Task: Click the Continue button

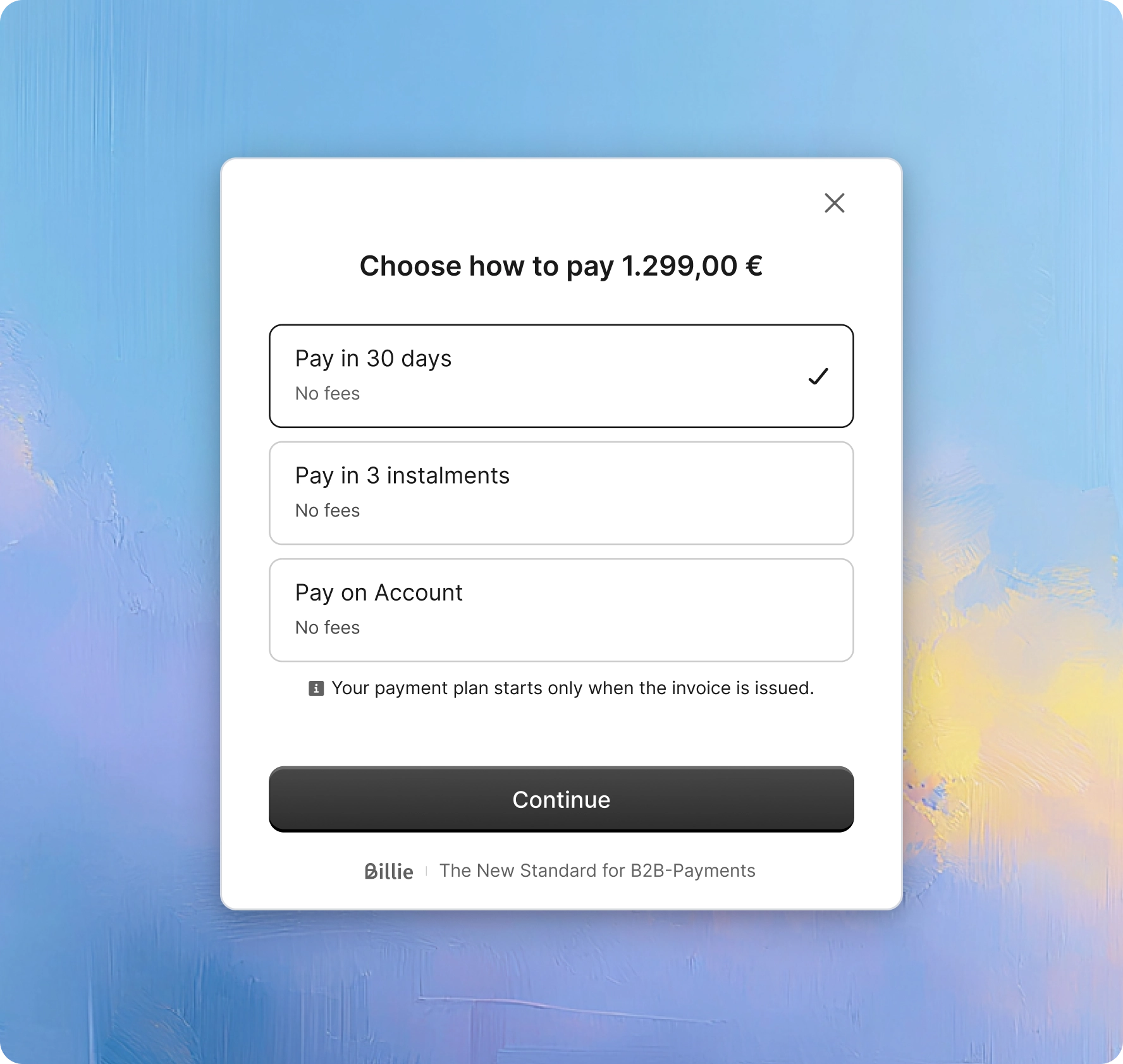Action: pos(561,799)
